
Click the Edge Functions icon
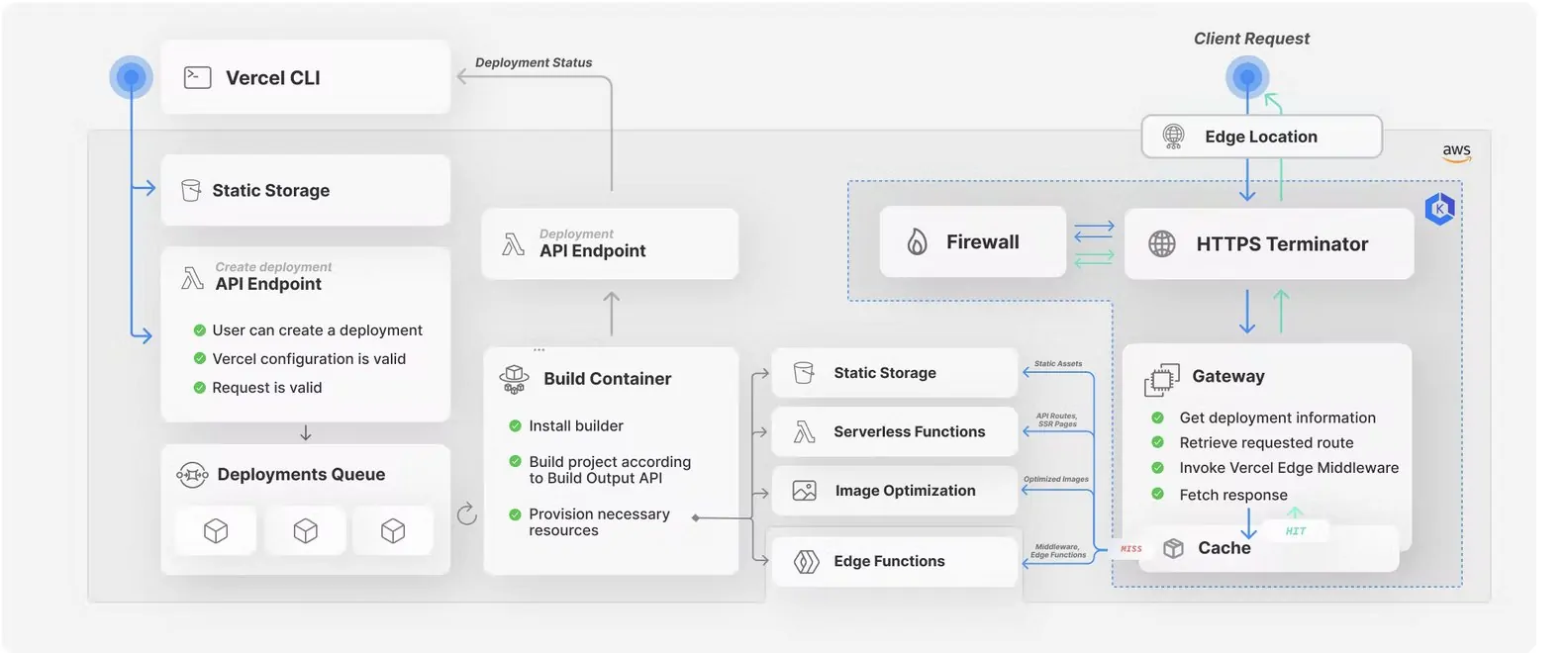pos(807,562)
